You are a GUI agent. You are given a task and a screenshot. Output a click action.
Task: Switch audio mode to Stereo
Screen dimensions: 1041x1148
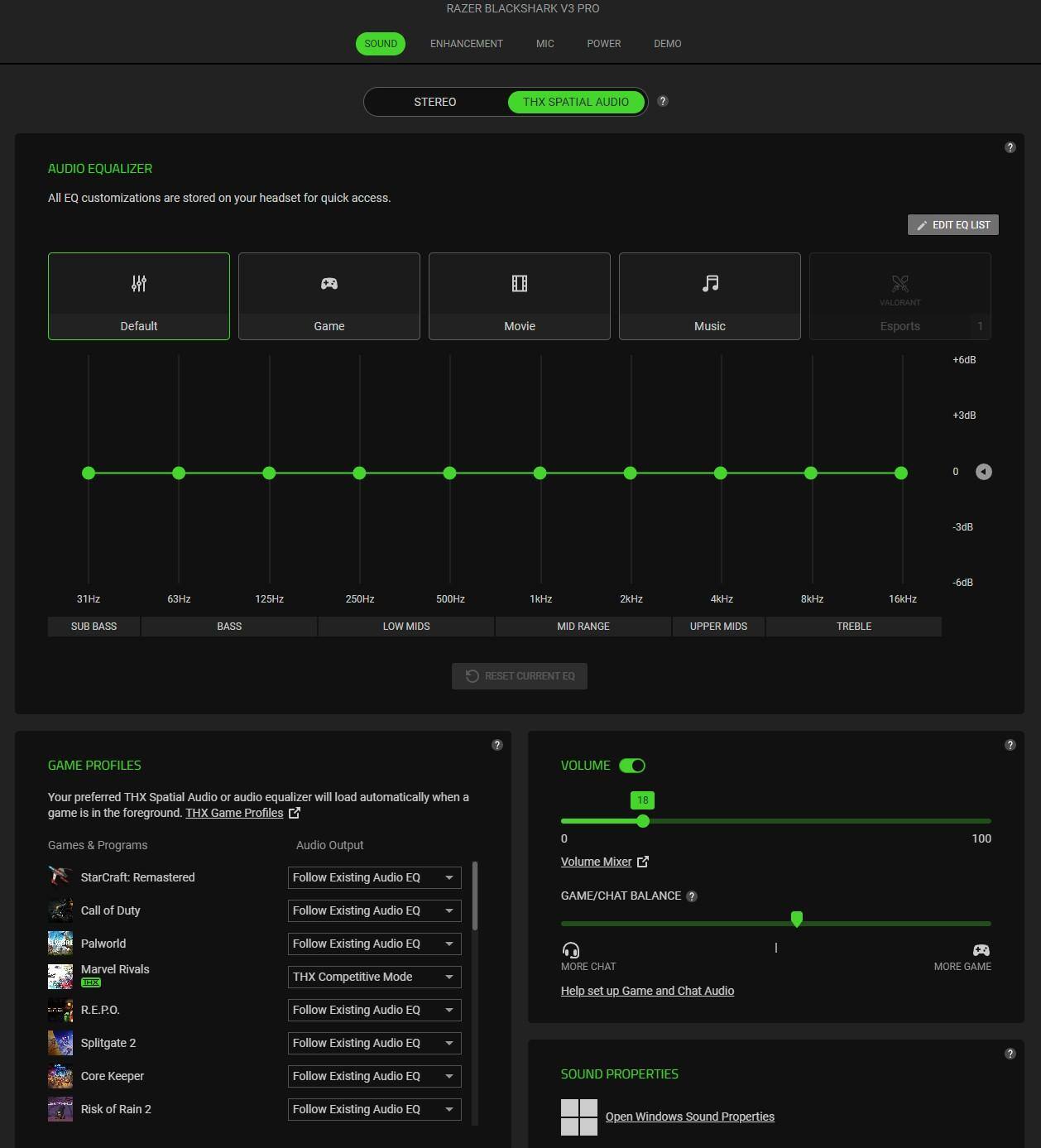coord(434,102)
